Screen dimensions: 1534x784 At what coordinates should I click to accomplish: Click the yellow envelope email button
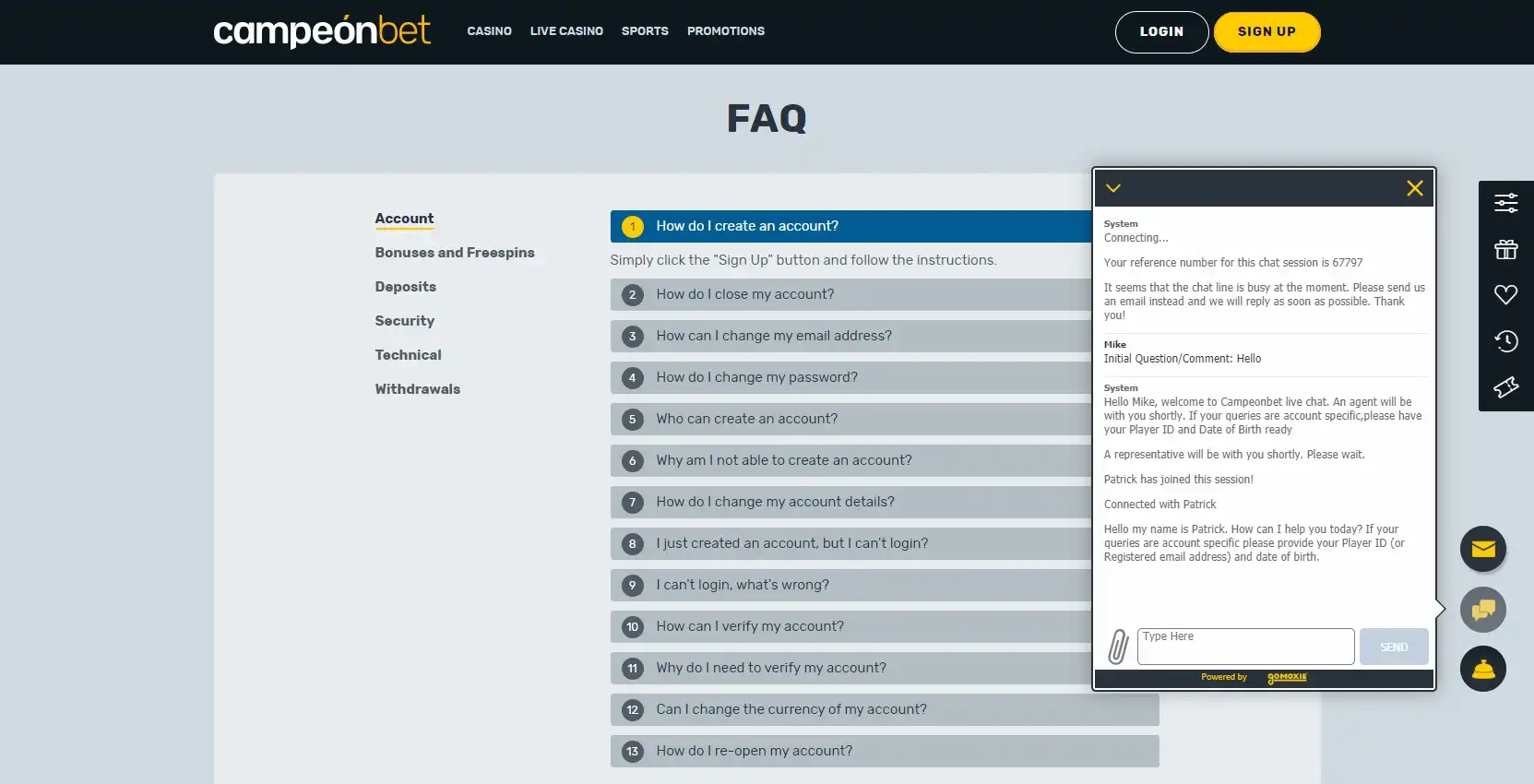(1483, 550)
